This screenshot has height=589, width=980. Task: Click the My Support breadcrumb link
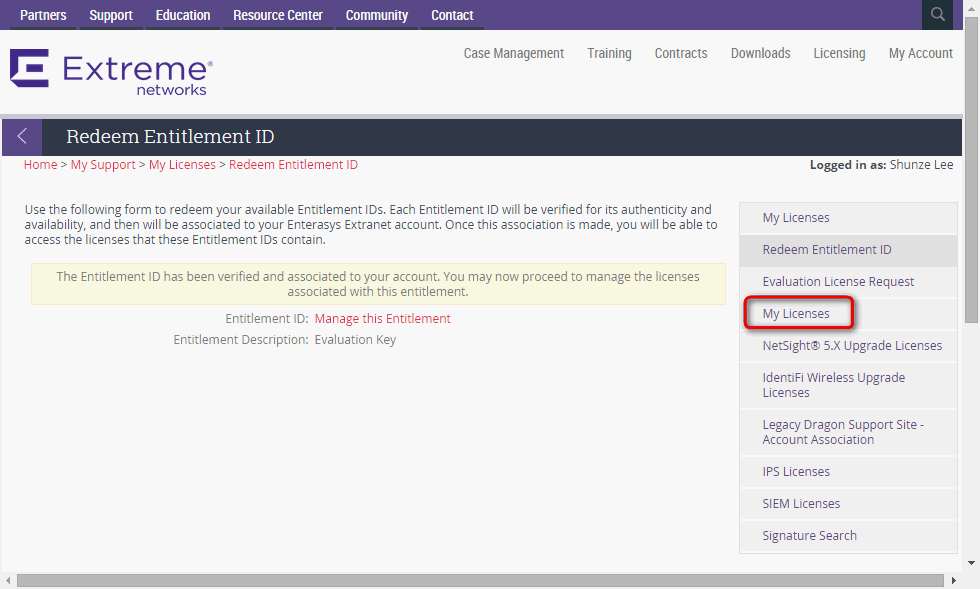(x=103, y=164)
